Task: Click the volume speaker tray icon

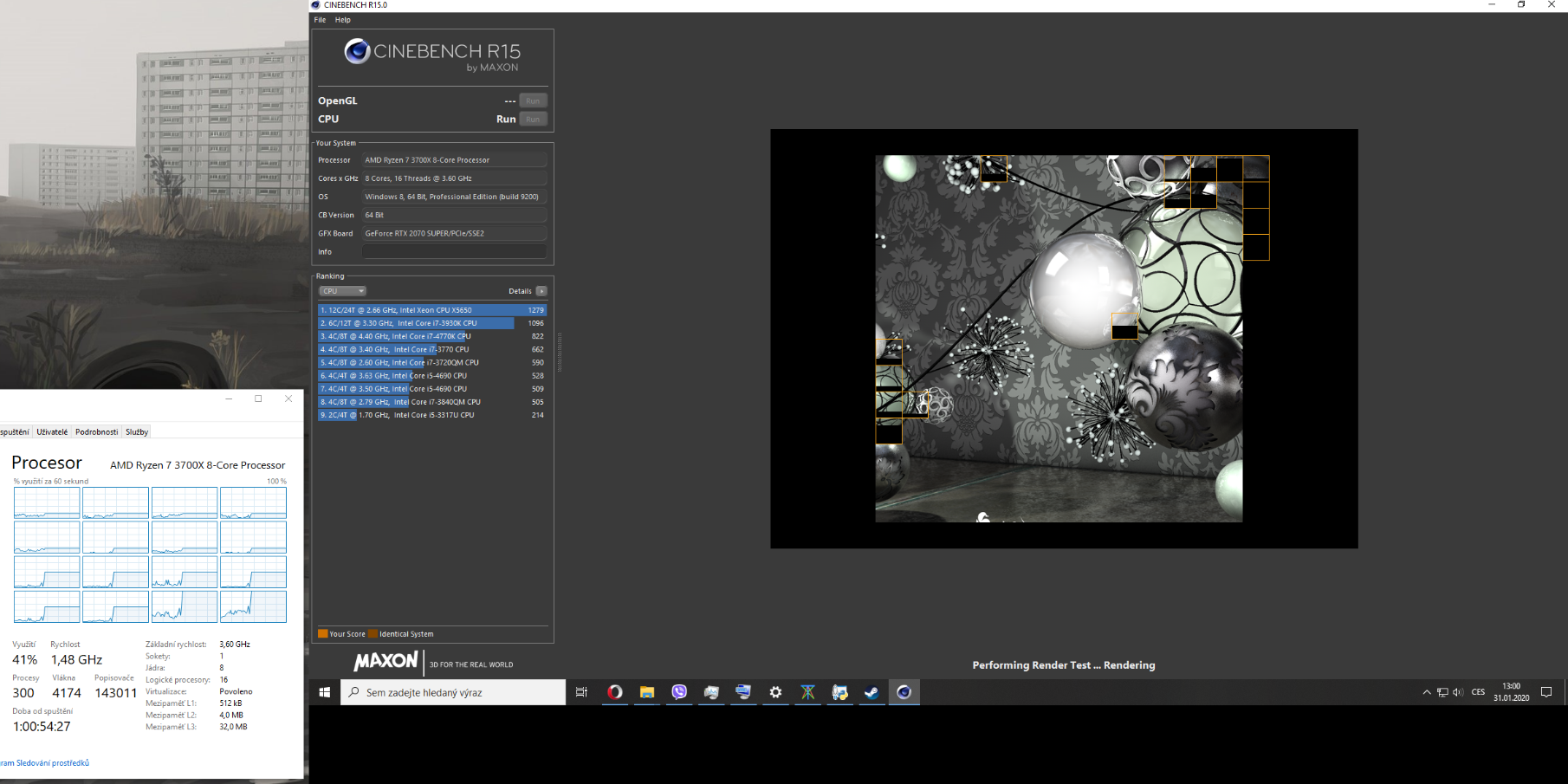Action: 1458,692
